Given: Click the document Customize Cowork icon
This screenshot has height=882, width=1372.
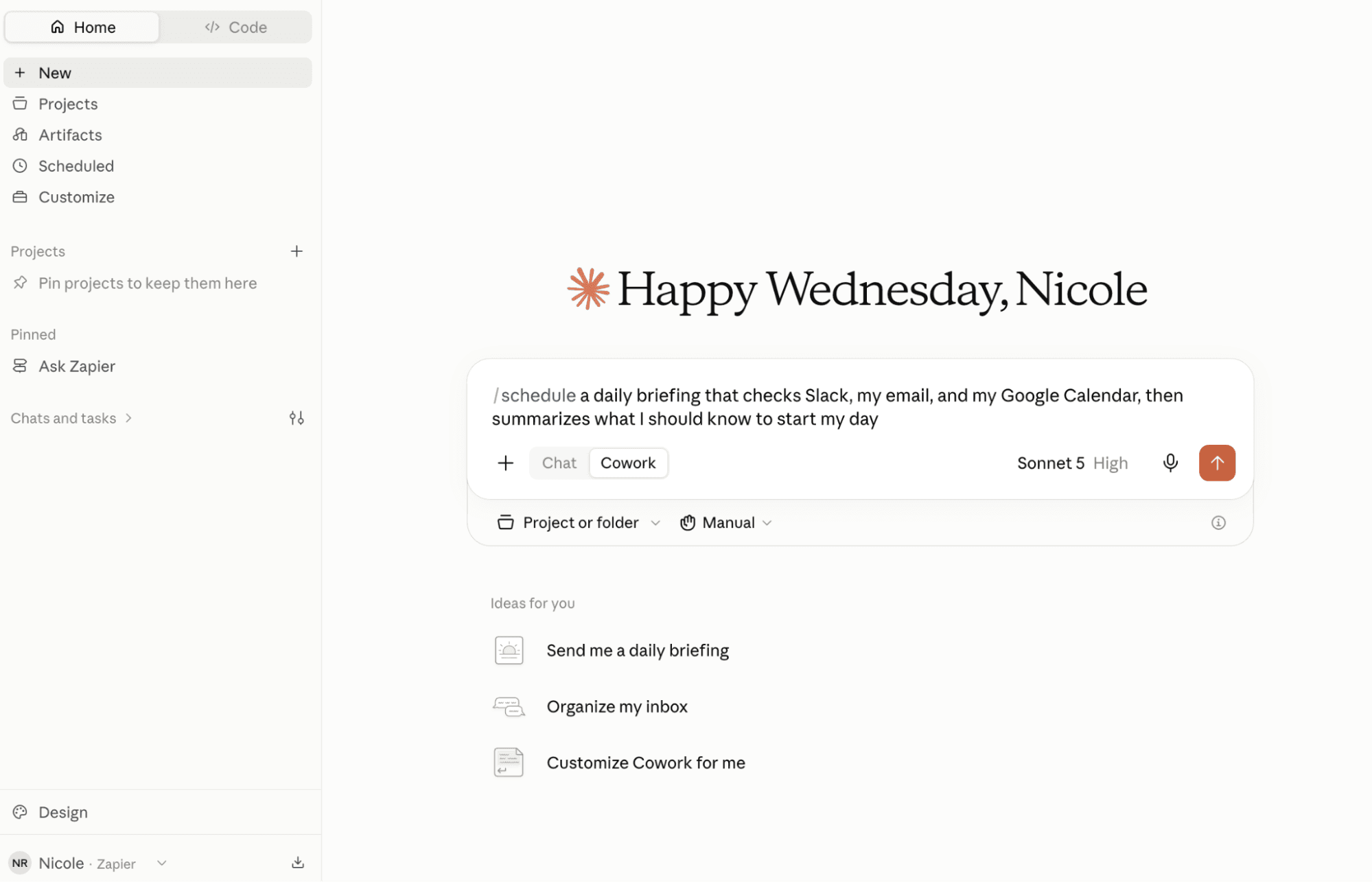Looking at the screenshot, I should [509, 762].
